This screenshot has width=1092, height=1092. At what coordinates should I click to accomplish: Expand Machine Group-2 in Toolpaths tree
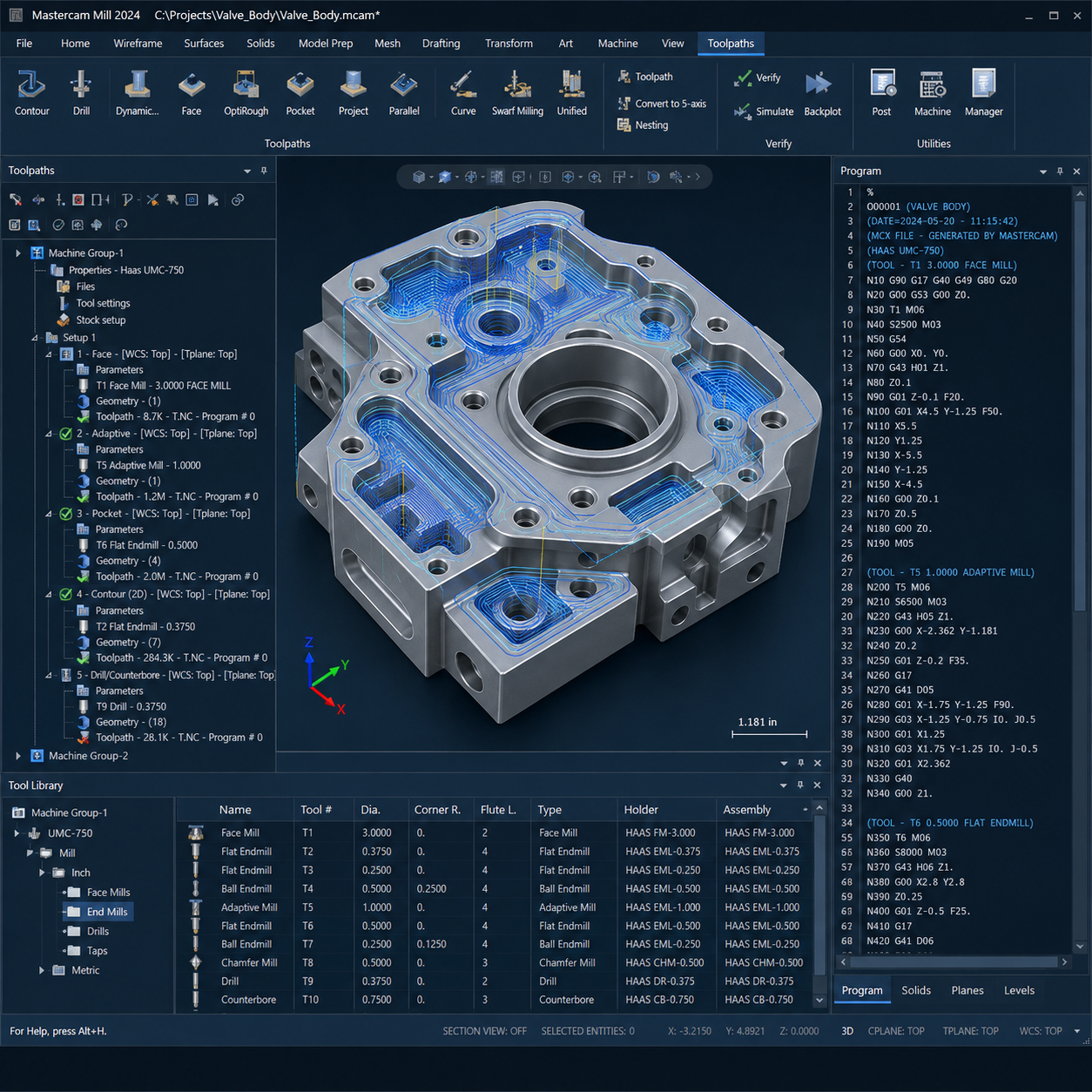tap(18, 756)
